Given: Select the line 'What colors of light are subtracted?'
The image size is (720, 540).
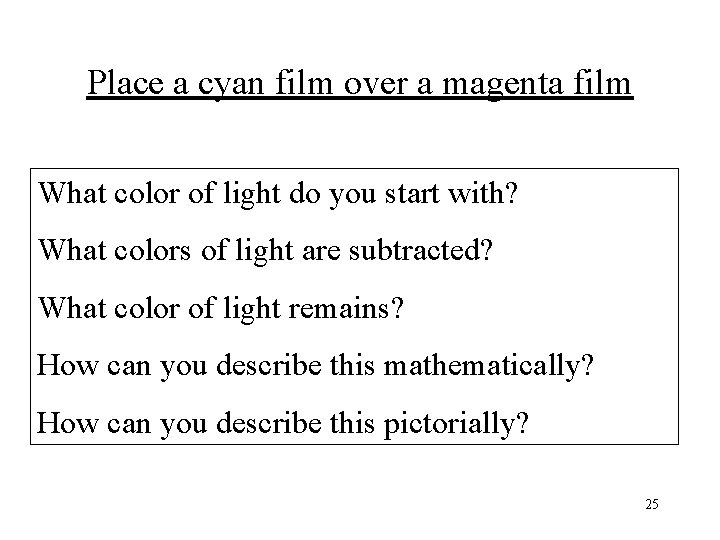Looking at the screenshot, I should 265,251.
